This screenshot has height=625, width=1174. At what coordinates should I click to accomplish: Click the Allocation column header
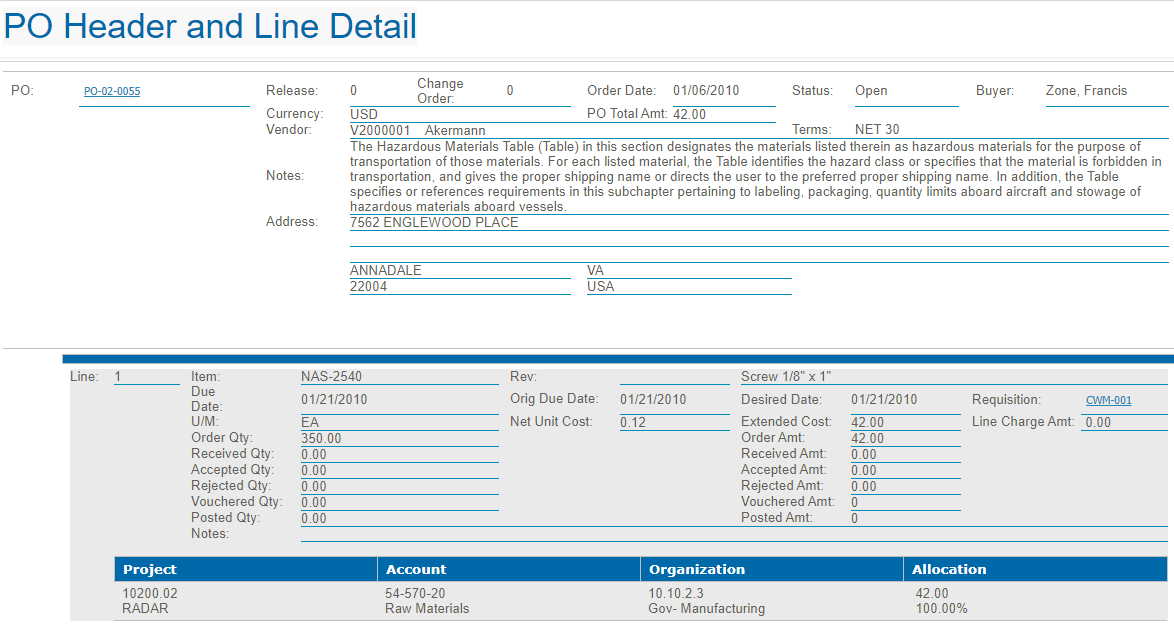click(949, 569)
